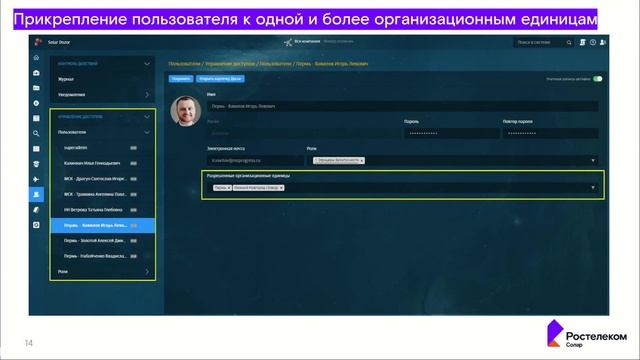640x360 pixels.
Task: Click badge icon on Калинин Илья row
Action: tap(133, 163)
